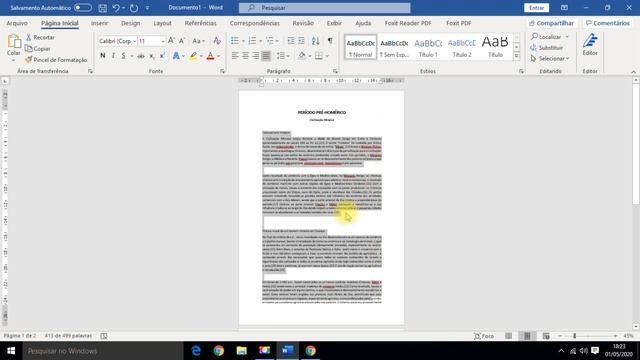Open the borders dropdown
This screenshot has height=360, width=640.
click(x=327, y=56)
